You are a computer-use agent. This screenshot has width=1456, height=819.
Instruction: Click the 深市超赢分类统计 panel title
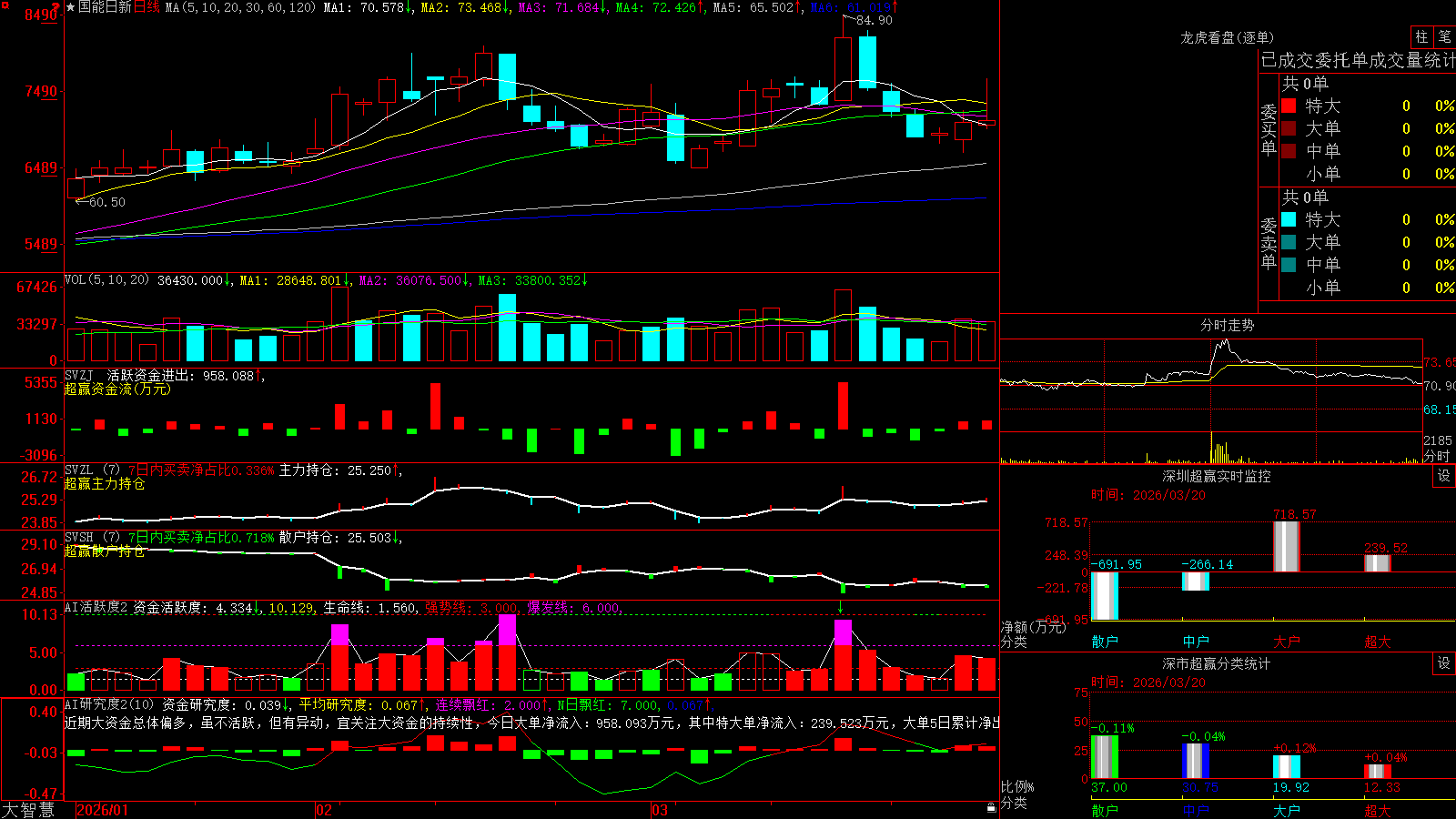[x=1217, y=663]
